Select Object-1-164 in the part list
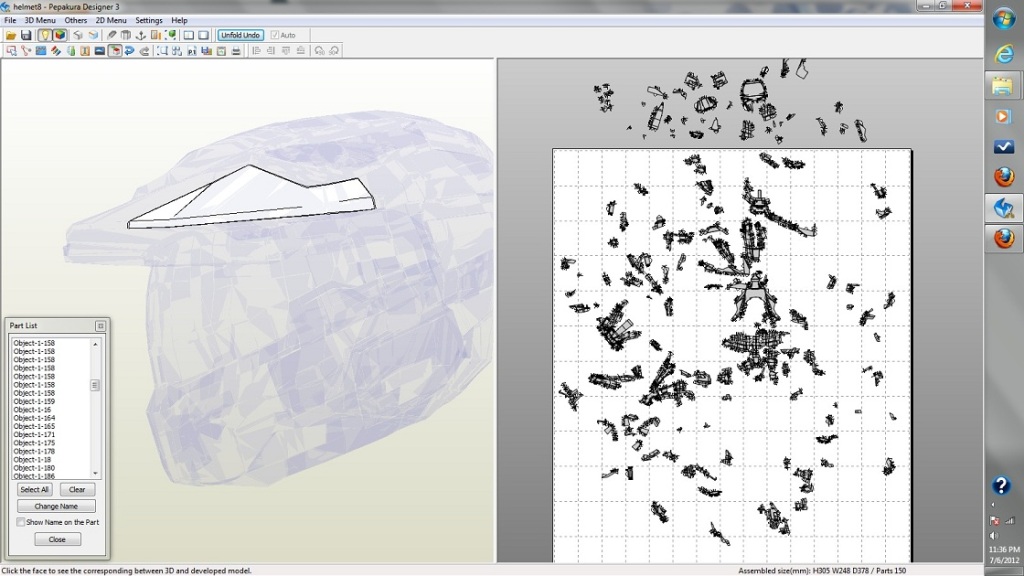 [x=34, y=418]
